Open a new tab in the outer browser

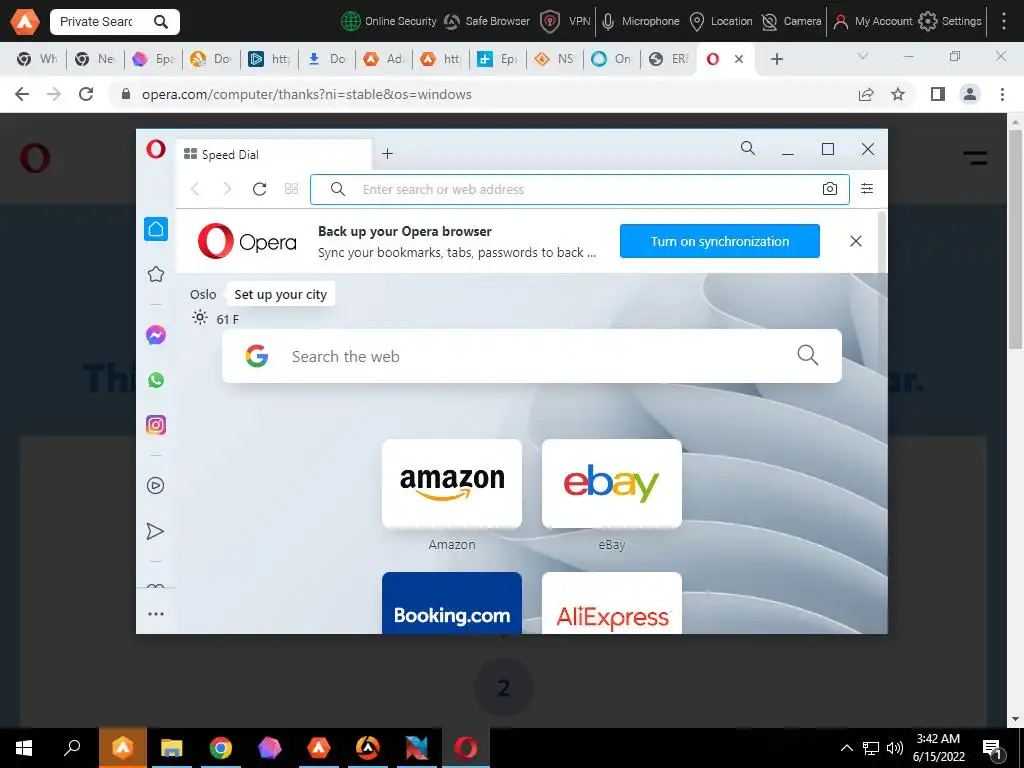tap(776, 59)
